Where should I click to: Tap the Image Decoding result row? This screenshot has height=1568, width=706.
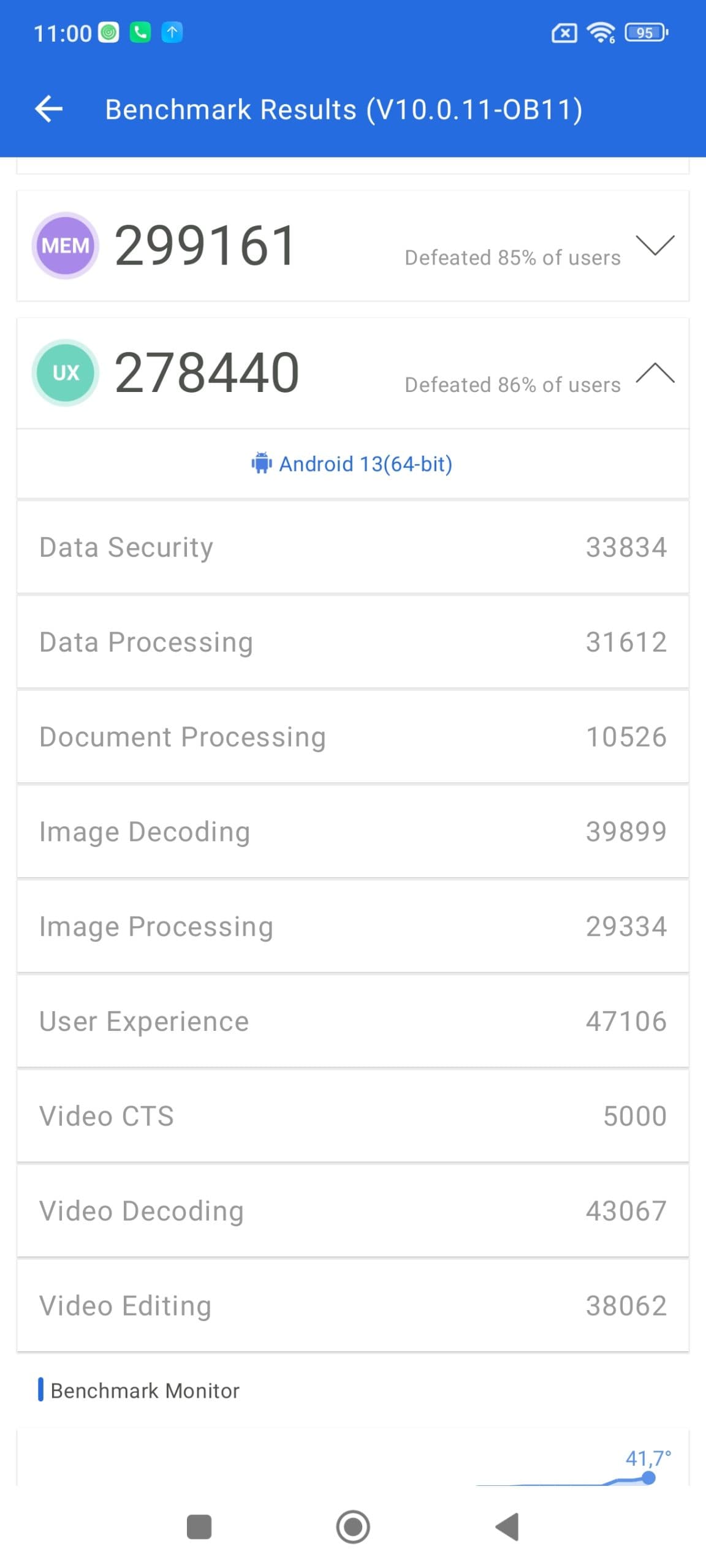pyautogui.click(x=353, y=831)
